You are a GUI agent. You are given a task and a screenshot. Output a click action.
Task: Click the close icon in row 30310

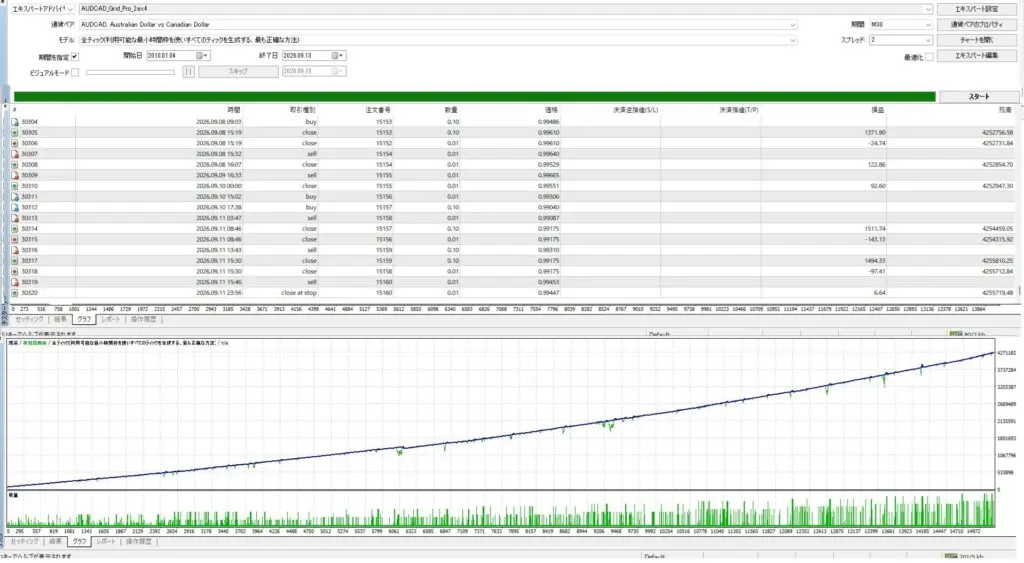point(14,186)
